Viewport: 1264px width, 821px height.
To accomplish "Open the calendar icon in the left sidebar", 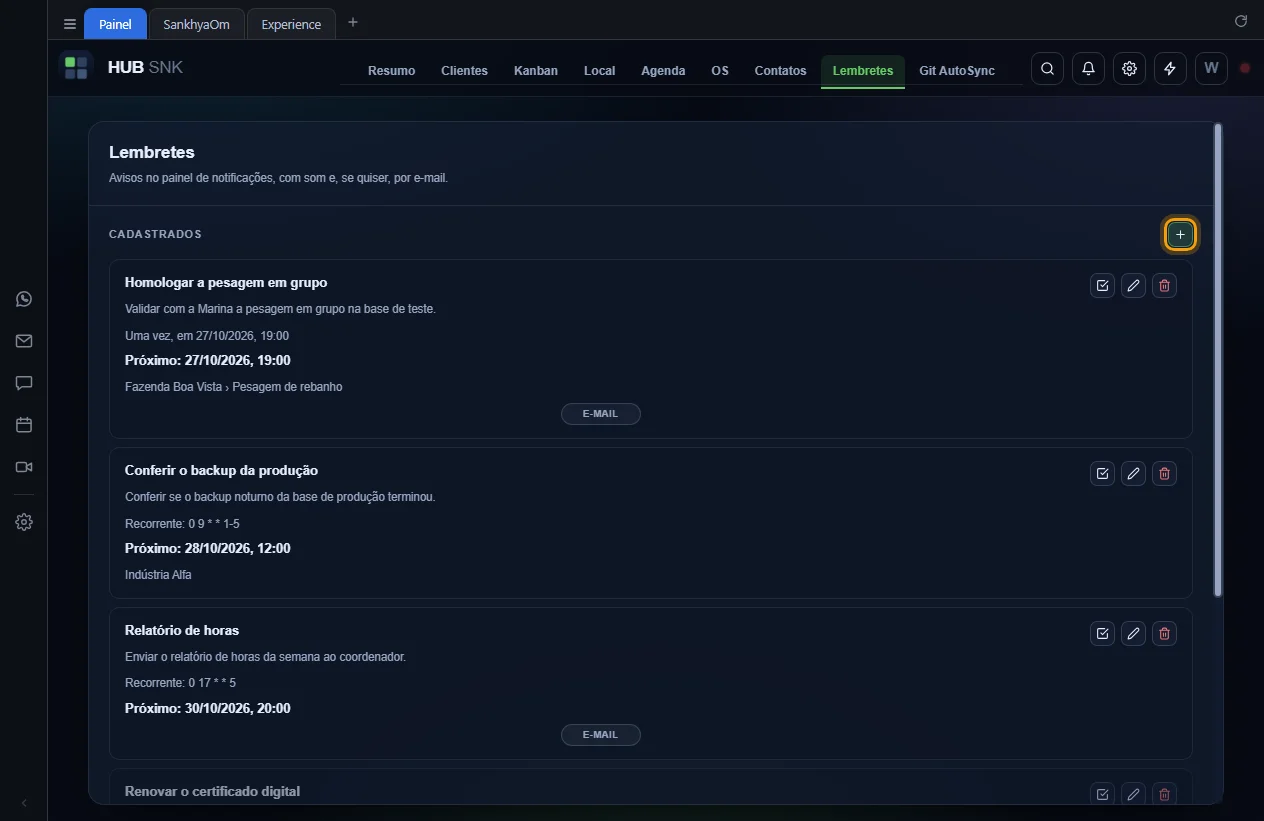I will point(24,425).
